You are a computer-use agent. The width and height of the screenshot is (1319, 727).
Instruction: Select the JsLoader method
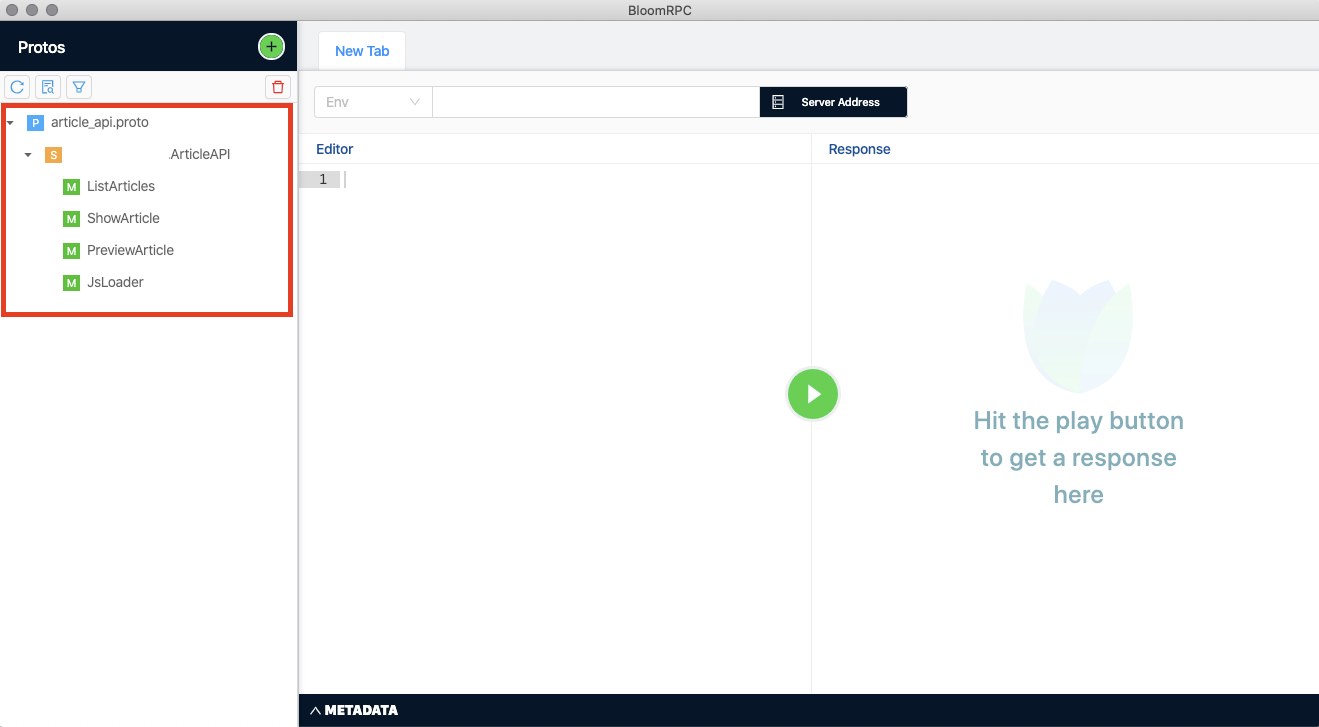pyautogui.click(x=115, y=282)
